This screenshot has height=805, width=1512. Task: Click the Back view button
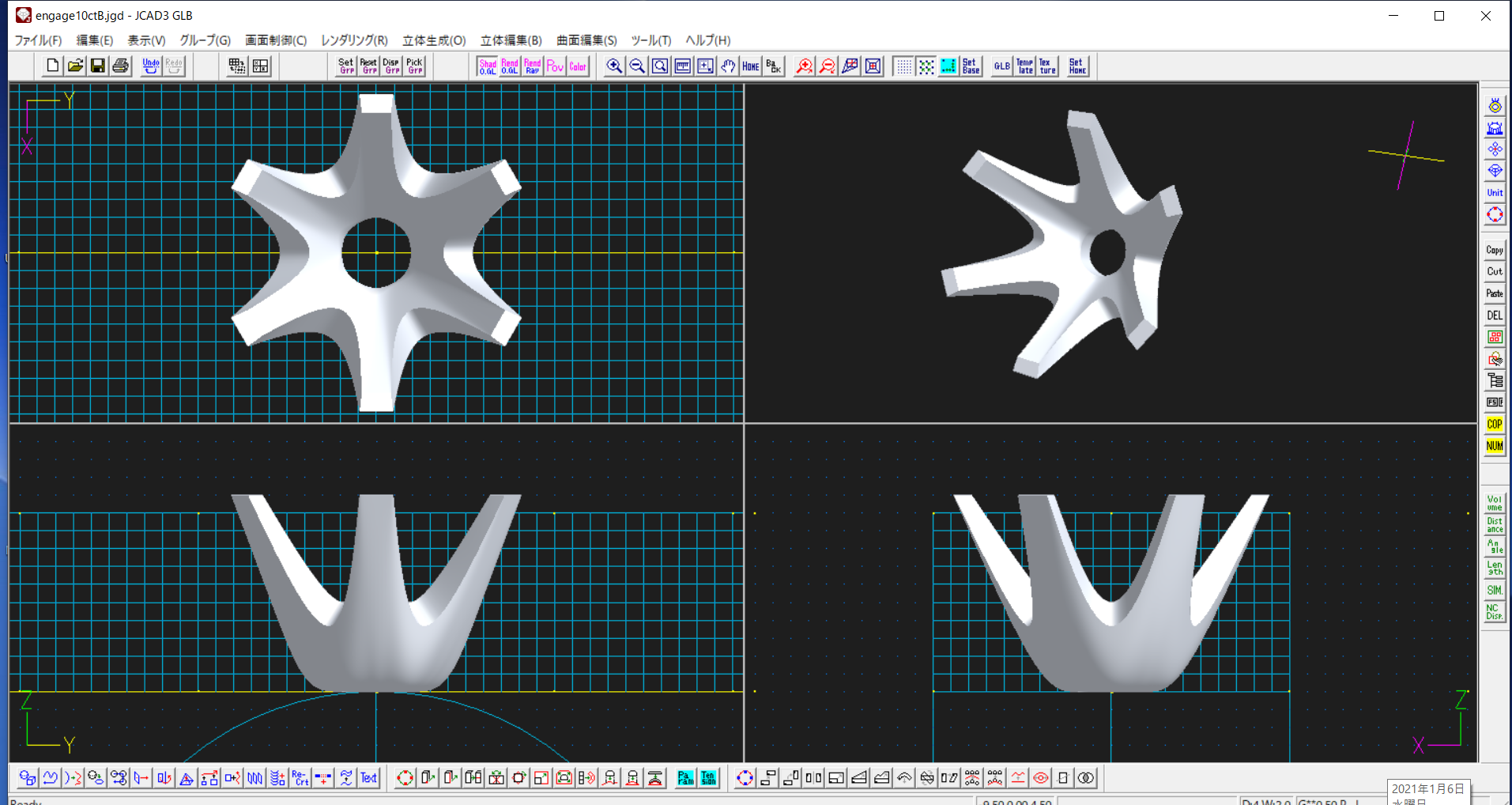pyautogui.click(x=774, y=66)
